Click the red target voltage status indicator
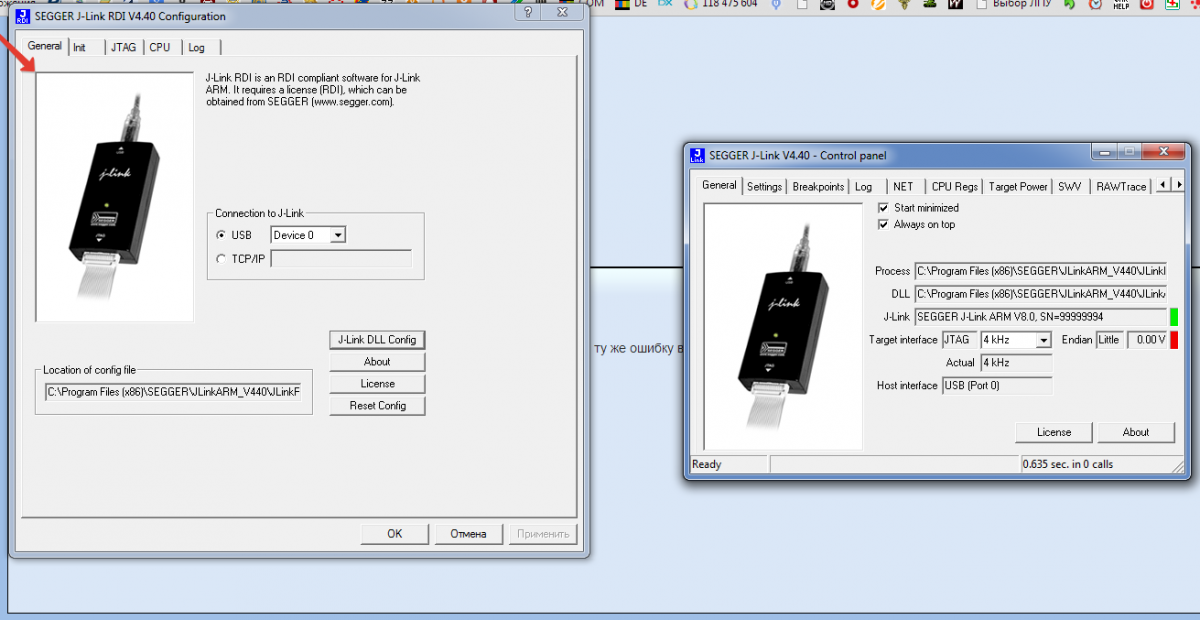 1174,340
